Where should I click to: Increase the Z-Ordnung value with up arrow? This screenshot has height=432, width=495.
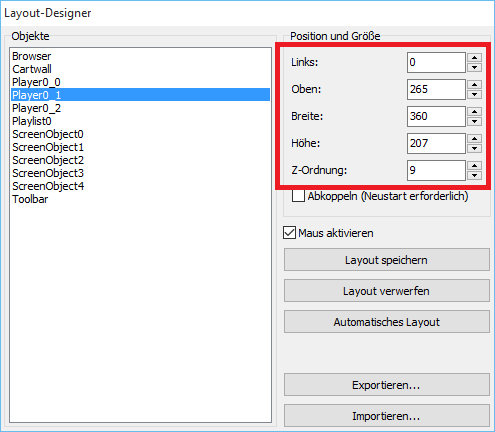point(474,166)
